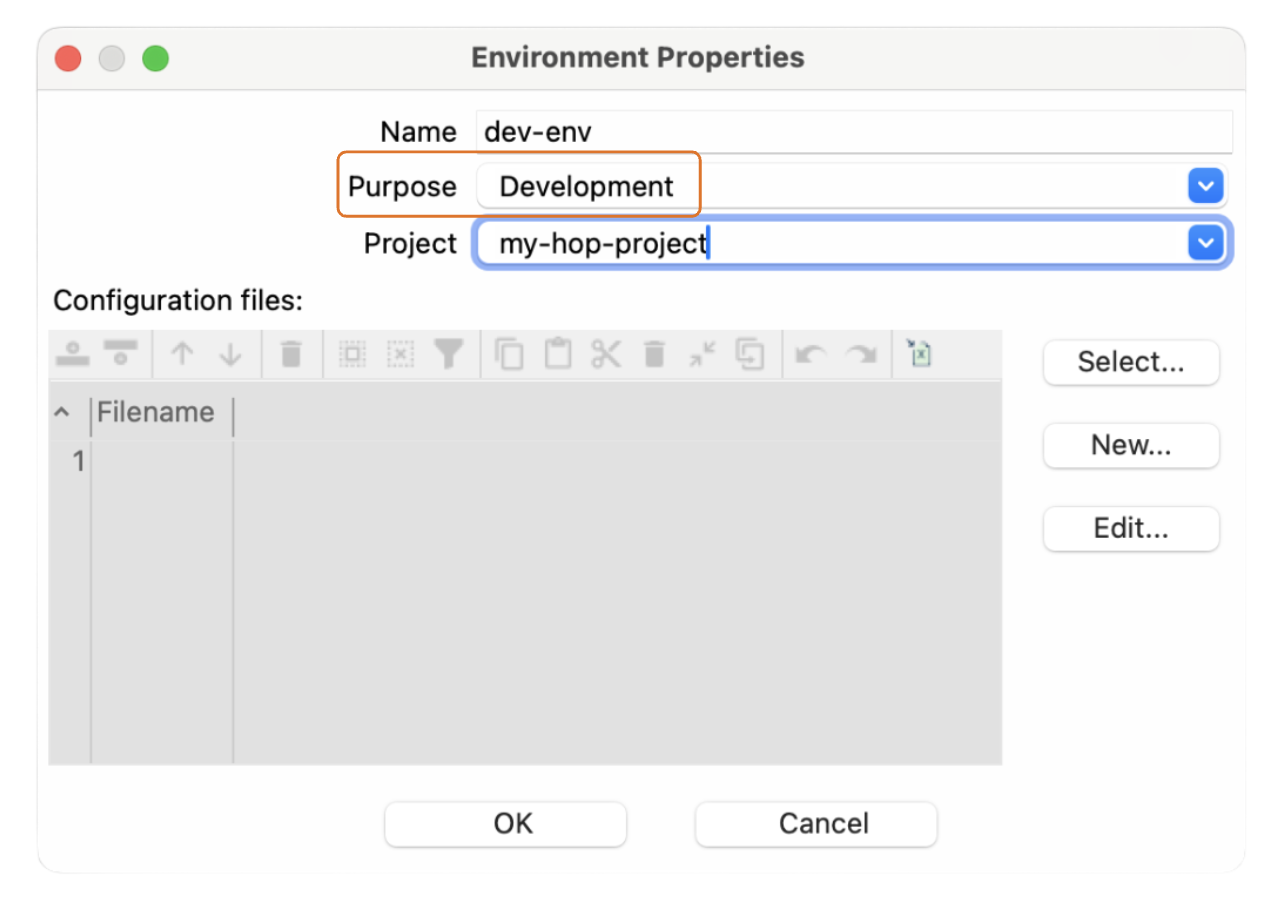Image resolution: width=1282 pixels, height=900 pixels.
Task: Click the green zoom window button
Action: pyautogui.click(x=155, y=58)
